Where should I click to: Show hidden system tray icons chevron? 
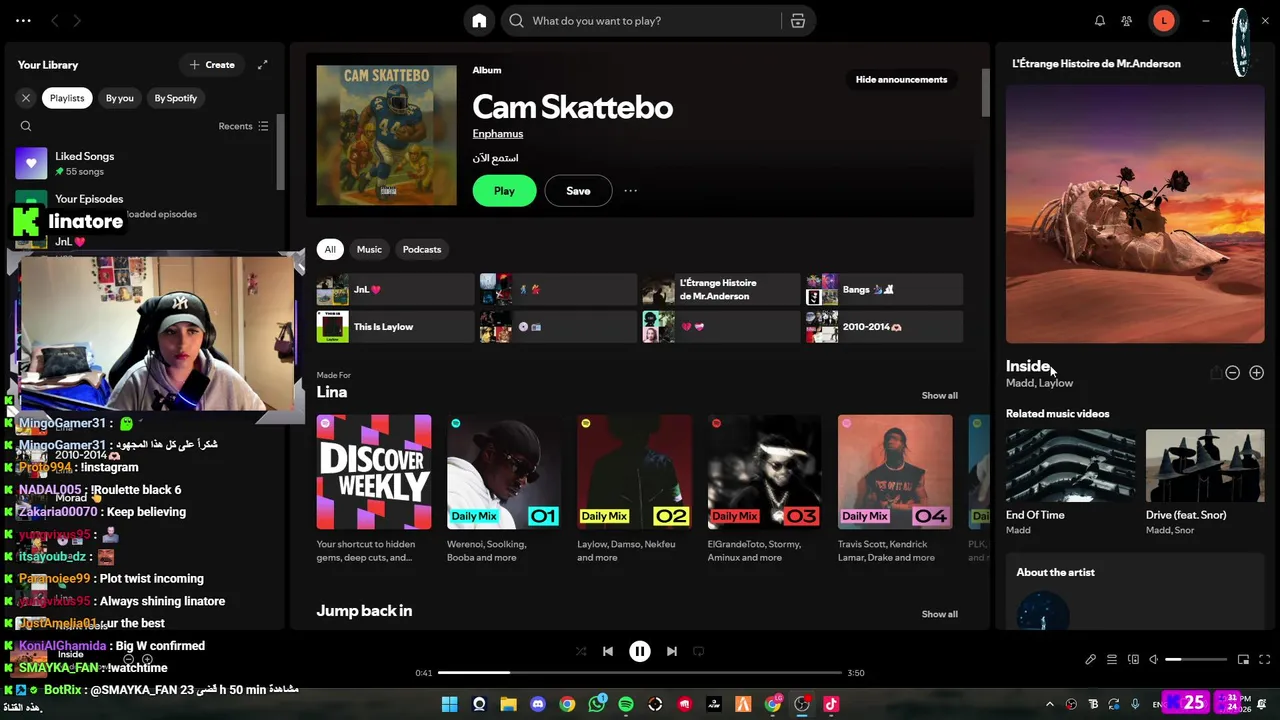click(1049, 704)
